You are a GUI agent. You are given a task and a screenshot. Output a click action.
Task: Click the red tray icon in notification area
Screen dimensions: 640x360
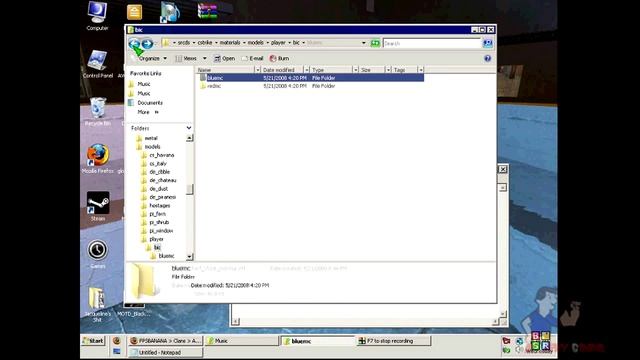pos(506,341)
